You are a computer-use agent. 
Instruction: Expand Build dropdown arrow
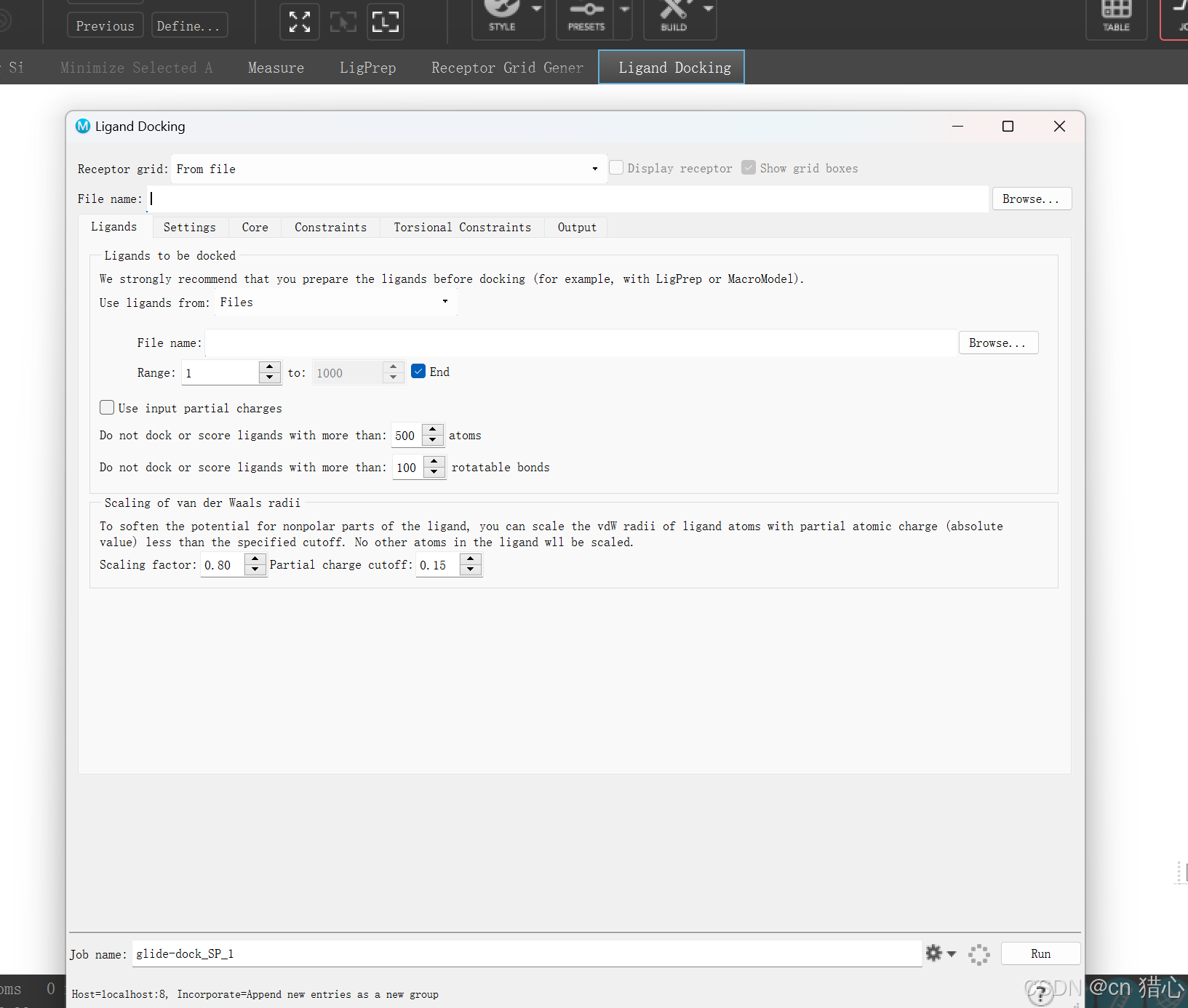pos(709,9)
